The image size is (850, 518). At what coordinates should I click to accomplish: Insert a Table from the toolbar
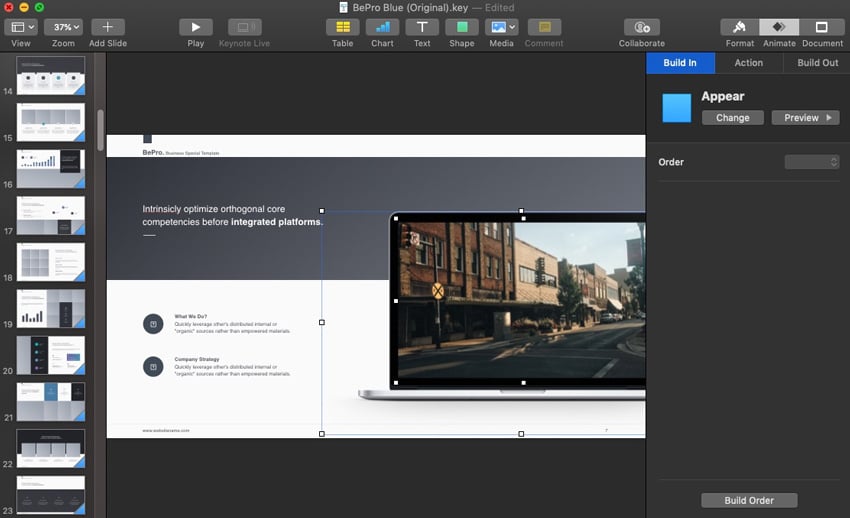pos(342,28)
